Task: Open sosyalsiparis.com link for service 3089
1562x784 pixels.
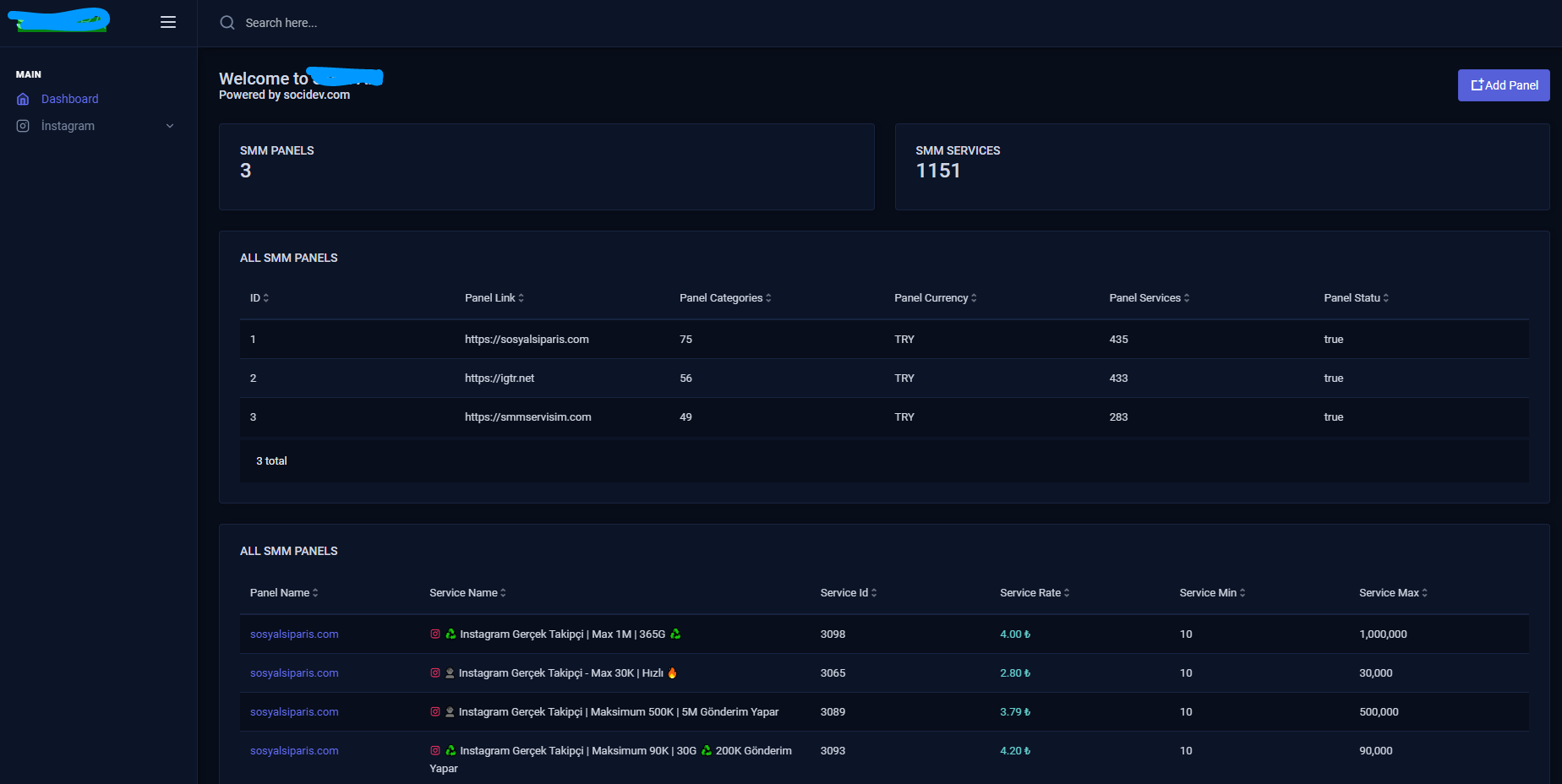Action: point(294,711)
